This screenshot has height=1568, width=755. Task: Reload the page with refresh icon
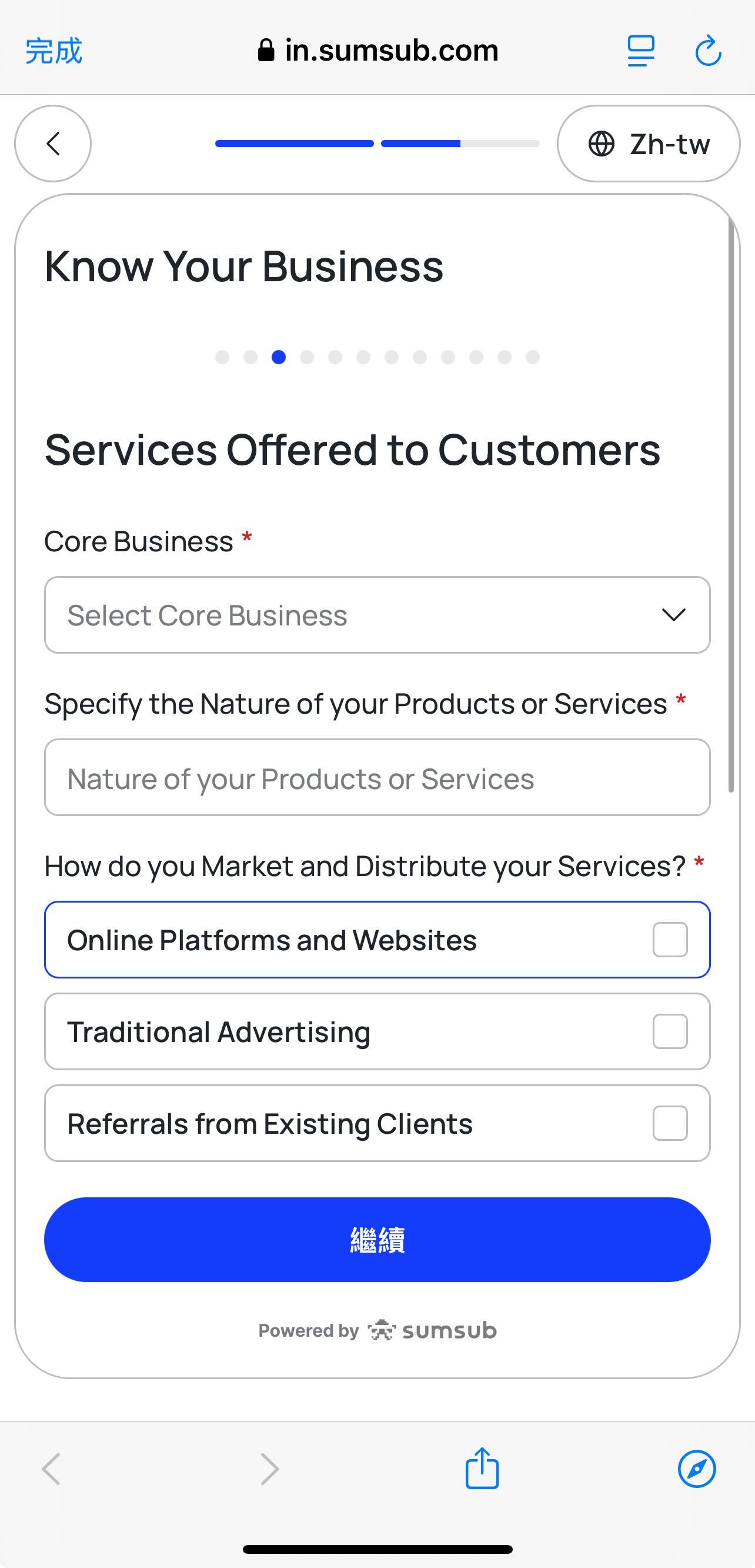708,51
